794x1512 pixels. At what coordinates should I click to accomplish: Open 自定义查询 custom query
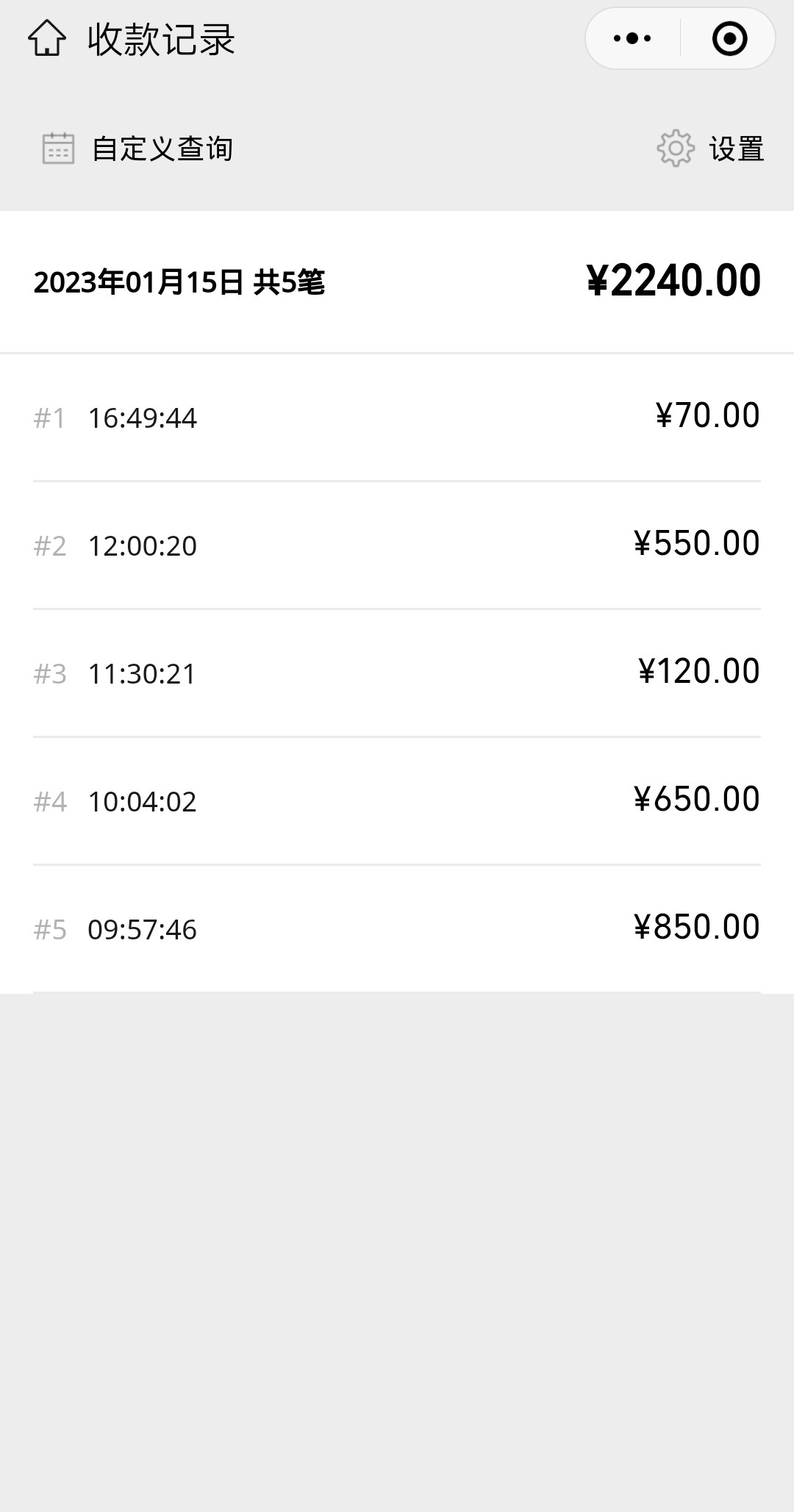(x=162, y=148)
